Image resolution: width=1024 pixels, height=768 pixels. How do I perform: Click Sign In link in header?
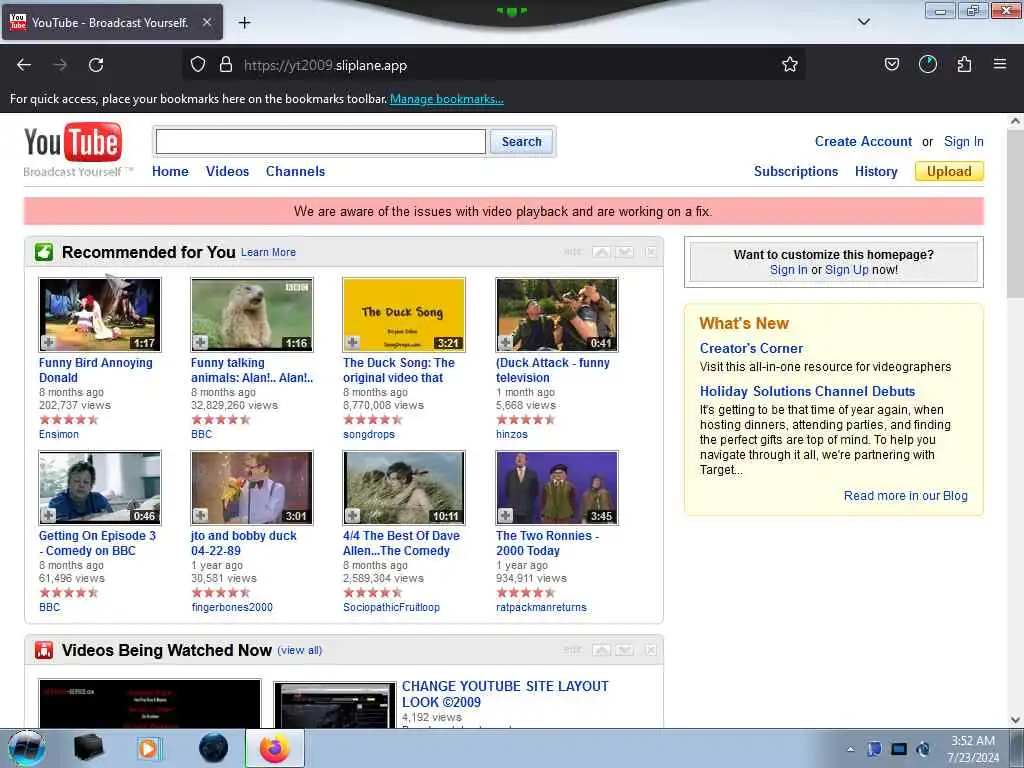[963, 141]
